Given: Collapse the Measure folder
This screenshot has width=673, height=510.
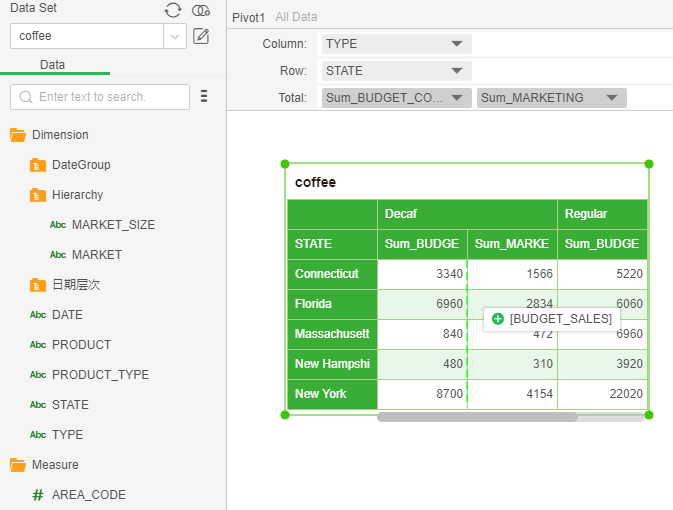Looking at the screenshot, I should coord(18,465).
